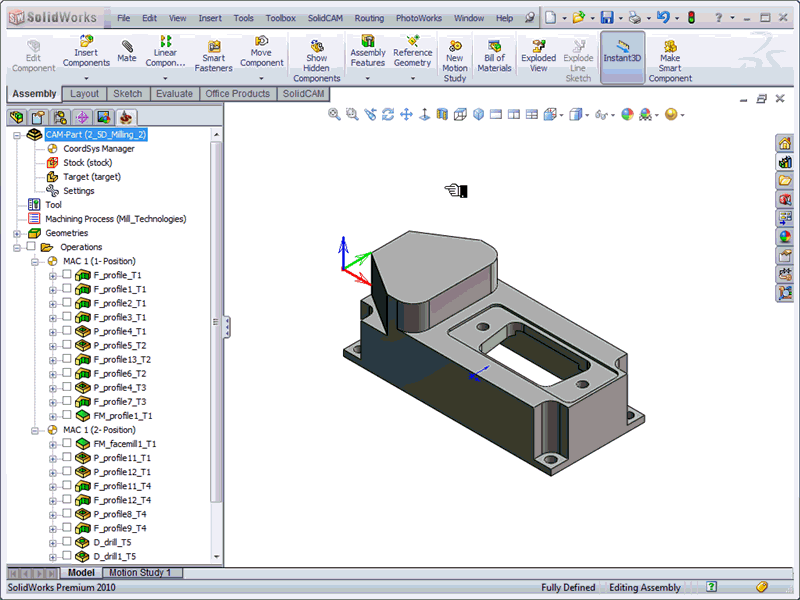Click the scroll down arrow of tree panel
The height and width of the screenshot is (600, 800).
[x=216, y=557]
